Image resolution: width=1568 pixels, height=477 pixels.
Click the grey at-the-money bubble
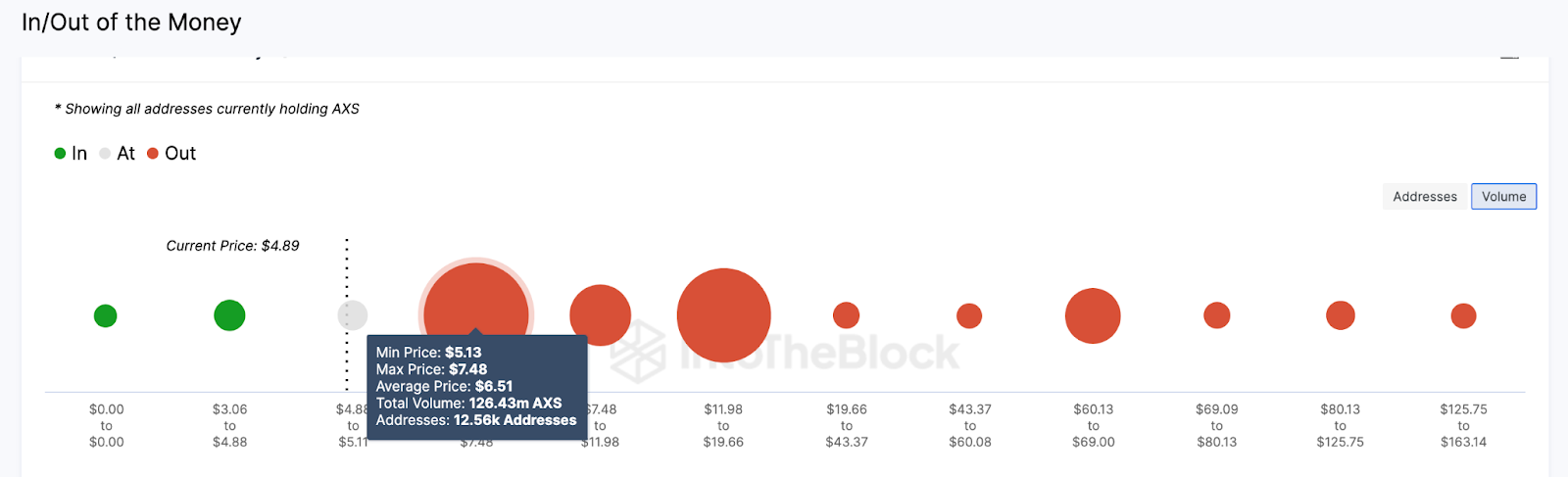(x=353, y=315)
